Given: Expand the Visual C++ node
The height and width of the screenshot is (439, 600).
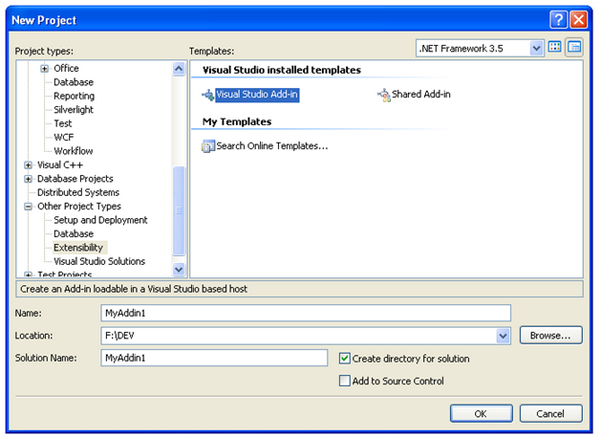Looking at the screenshot, I should tap(28, 165).
